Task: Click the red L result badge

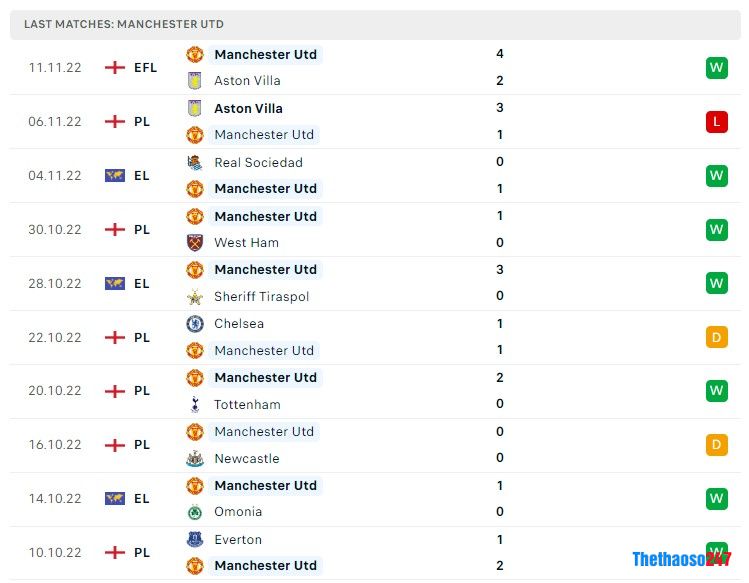Action: [716, 122]
